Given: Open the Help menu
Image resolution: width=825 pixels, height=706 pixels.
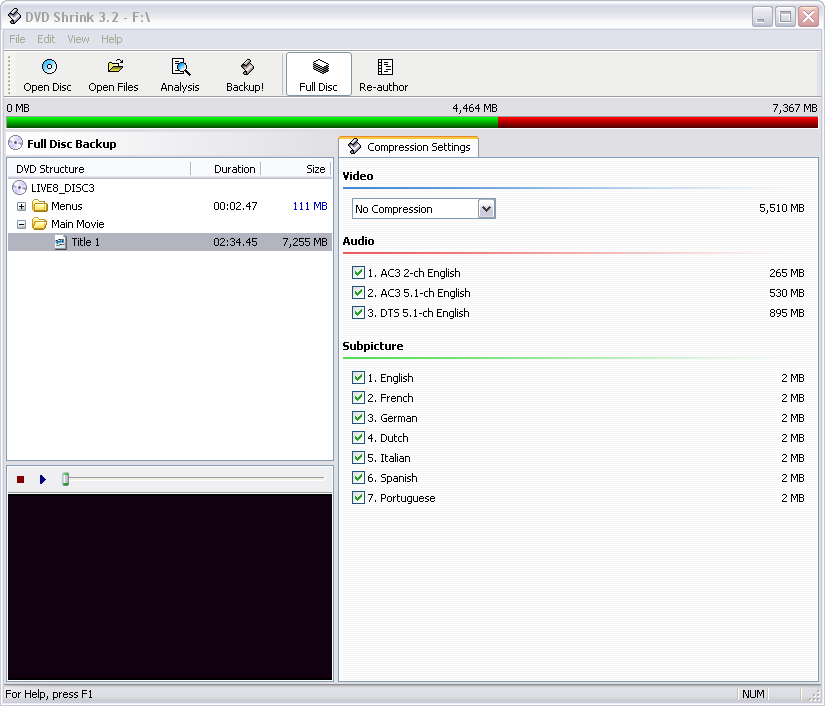Looking at the screenshot, I should 112,39.
